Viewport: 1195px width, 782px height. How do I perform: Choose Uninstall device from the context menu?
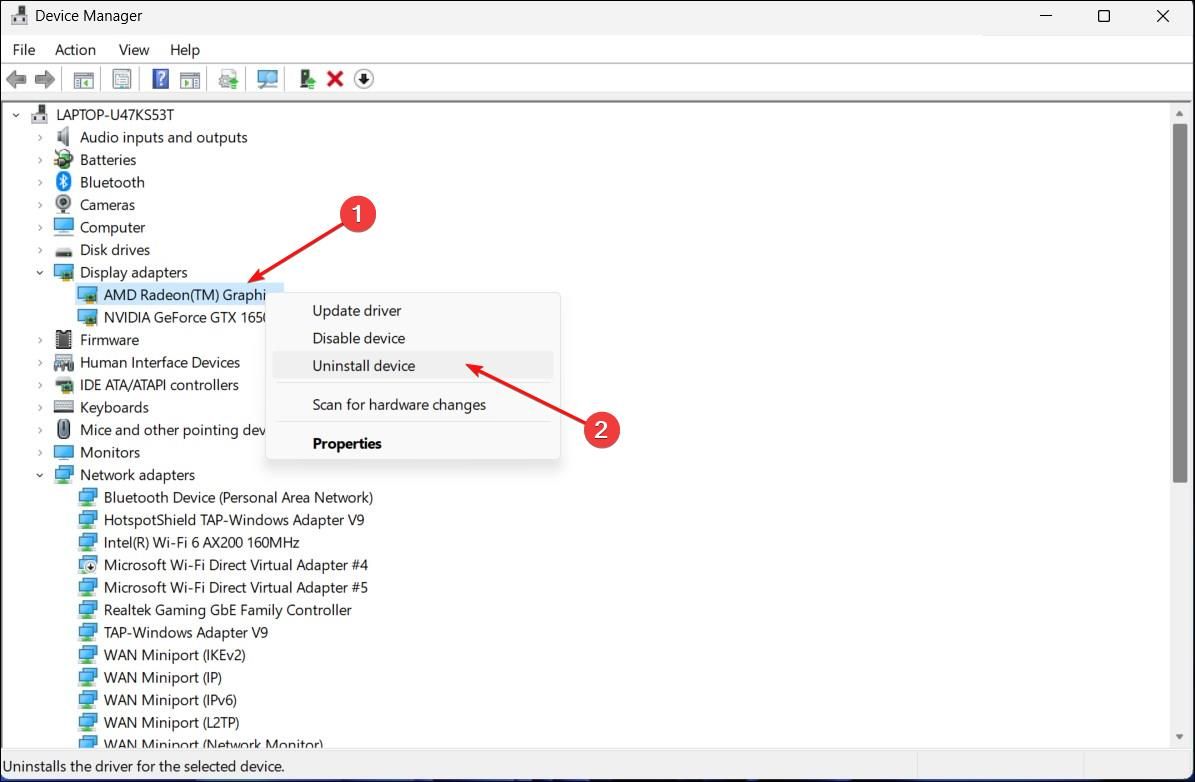pos(363,365)
